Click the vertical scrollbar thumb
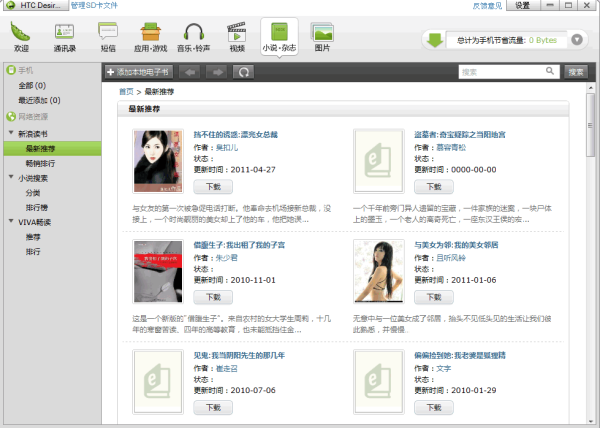 [x=590, y=125]
